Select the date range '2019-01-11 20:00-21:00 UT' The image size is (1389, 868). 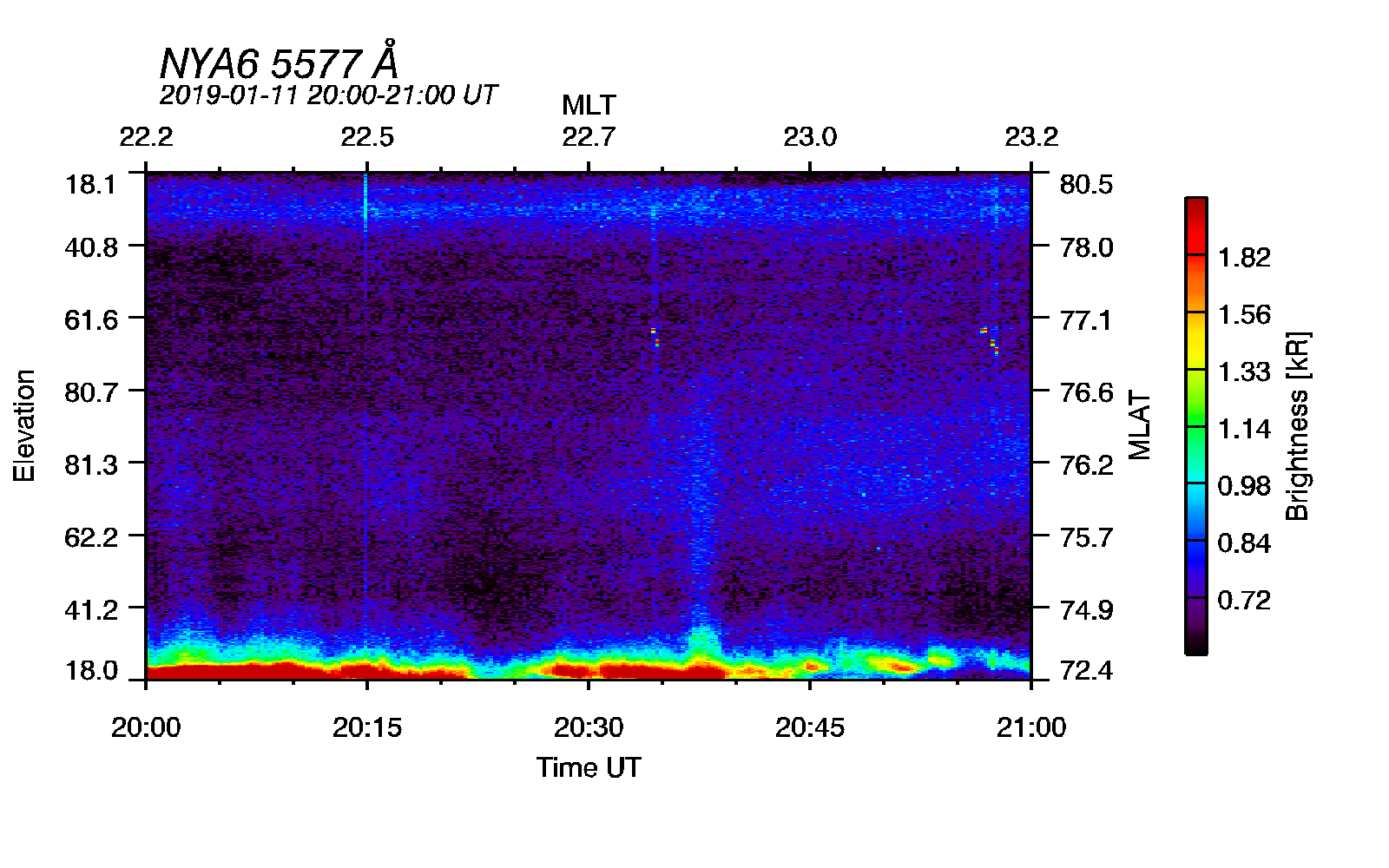click(x=328, y=95)
